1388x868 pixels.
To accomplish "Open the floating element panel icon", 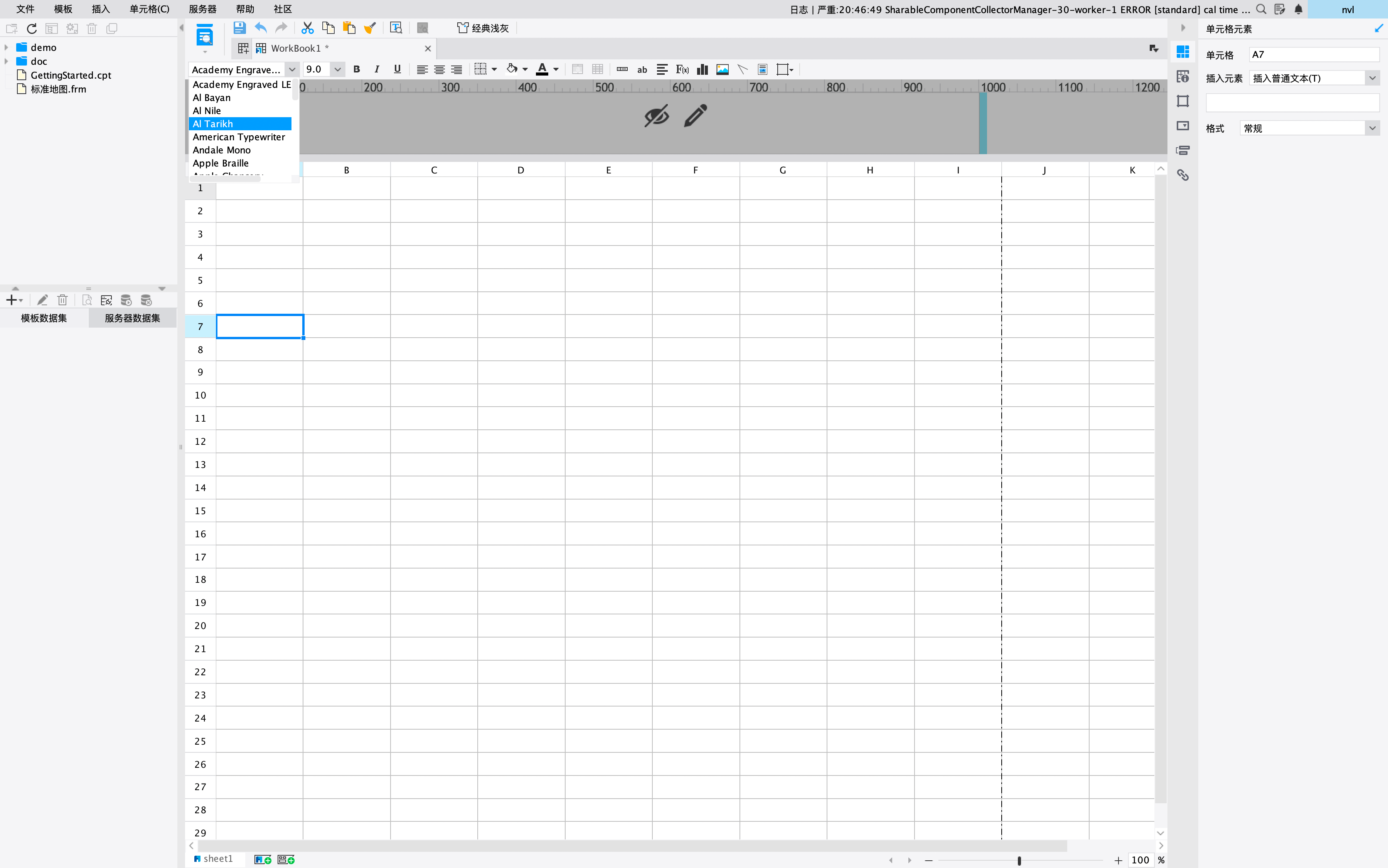I will coord(1182,101).
